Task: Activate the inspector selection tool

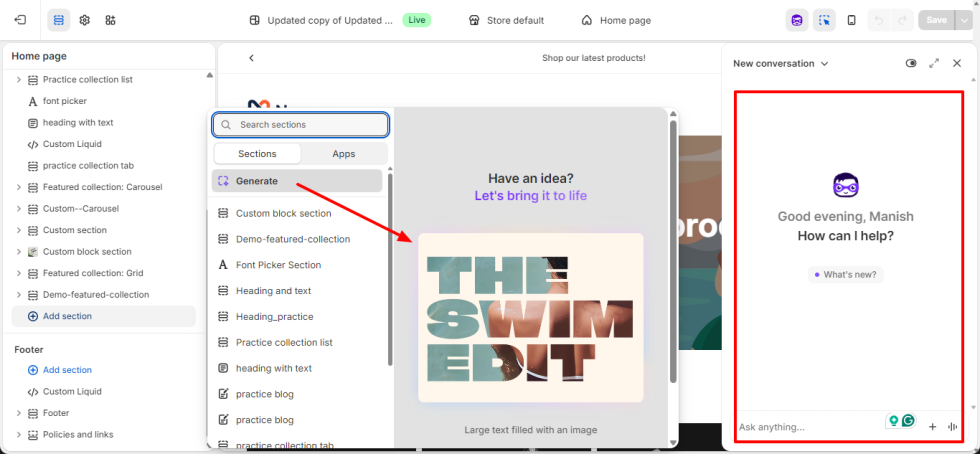Action: click(824, 20)
